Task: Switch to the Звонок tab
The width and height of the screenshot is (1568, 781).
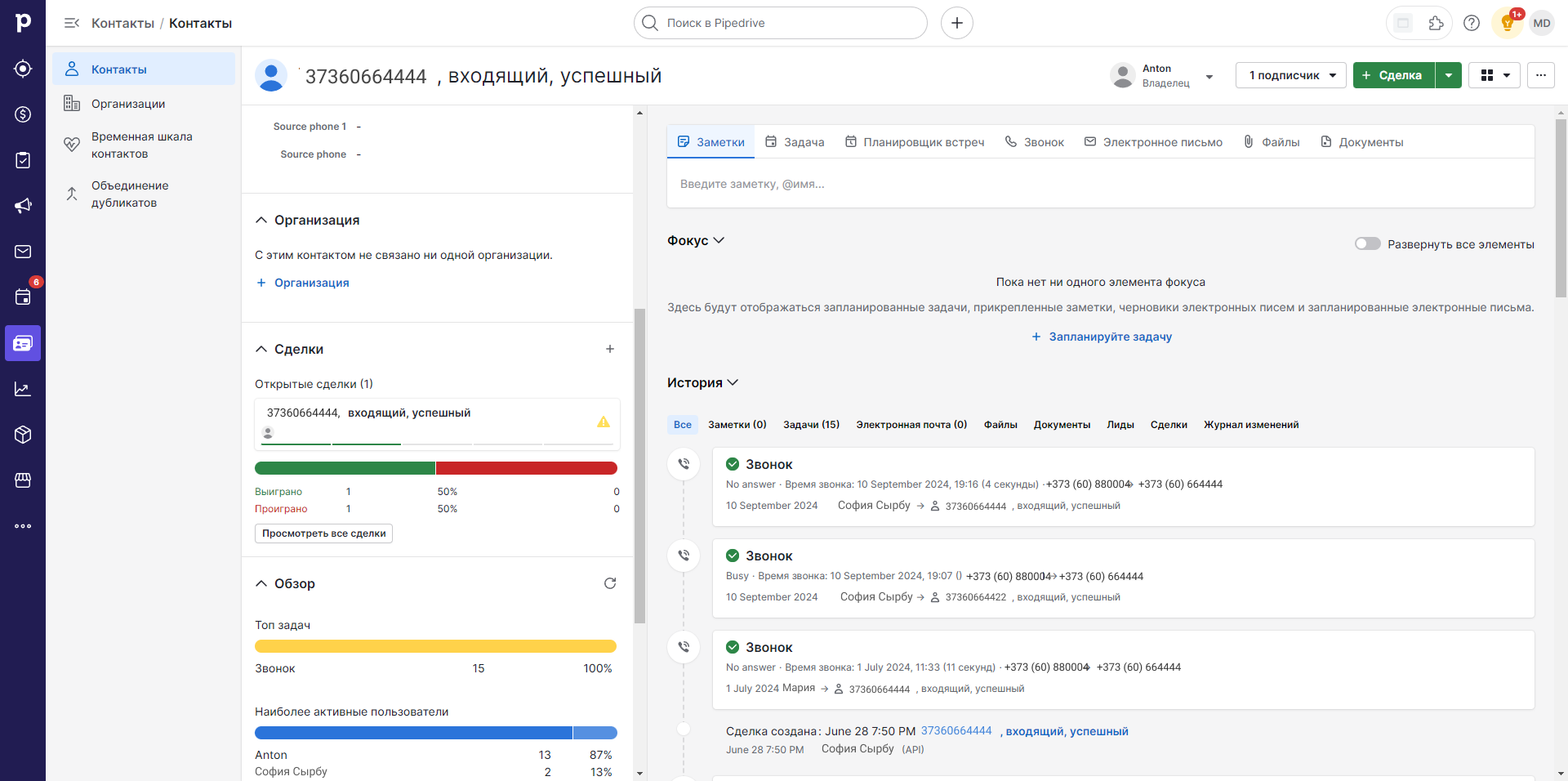Action: tap(1034, 142)
